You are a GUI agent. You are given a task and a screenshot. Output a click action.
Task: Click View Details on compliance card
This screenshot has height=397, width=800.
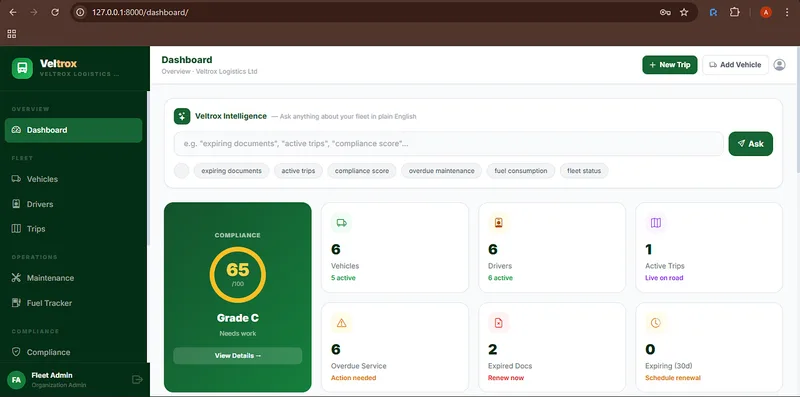click(238, 356)
